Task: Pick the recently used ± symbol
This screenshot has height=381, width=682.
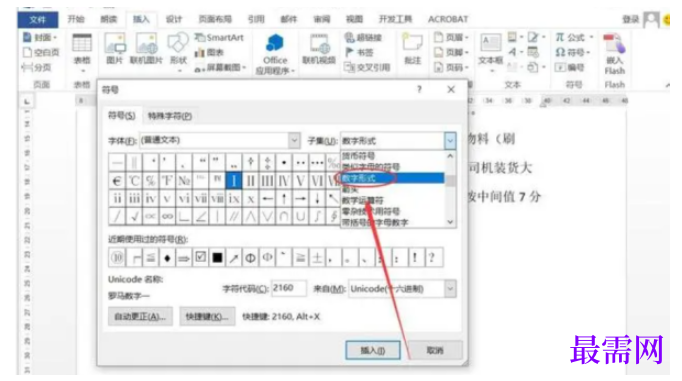Action: (317, 257)
